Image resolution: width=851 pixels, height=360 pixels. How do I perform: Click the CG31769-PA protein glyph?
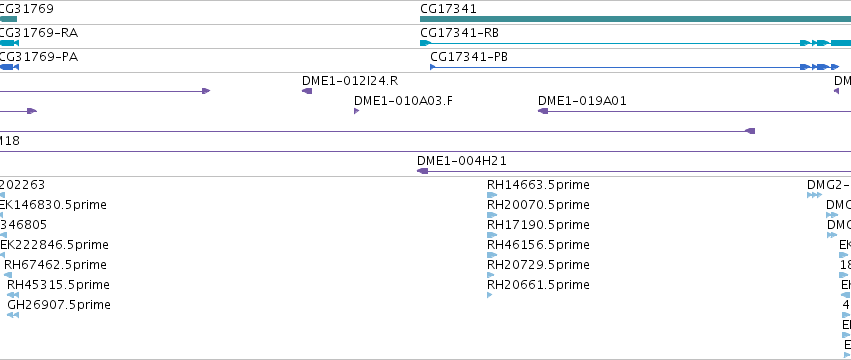[x=9, y=67]
